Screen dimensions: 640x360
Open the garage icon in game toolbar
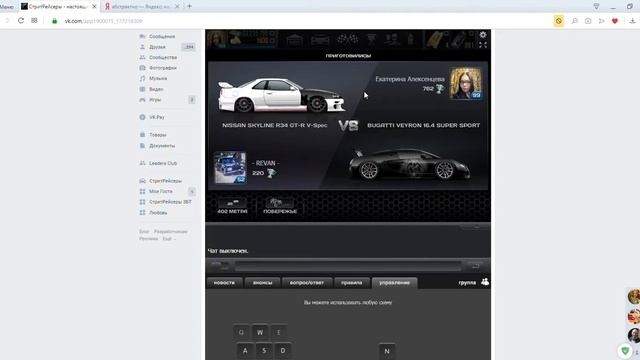[295, 40]
